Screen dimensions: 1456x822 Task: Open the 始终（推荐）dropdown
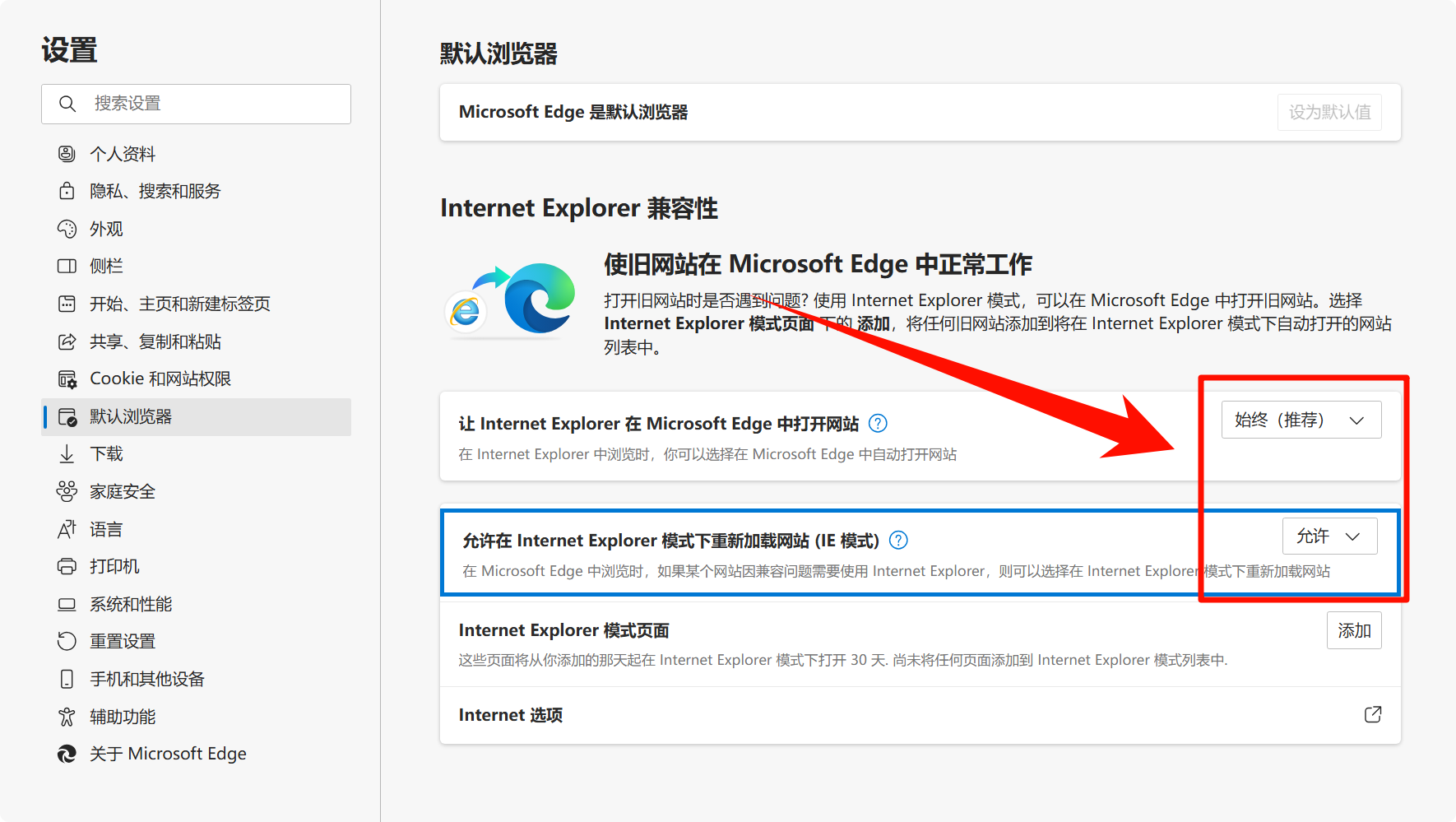point(1301,420)
